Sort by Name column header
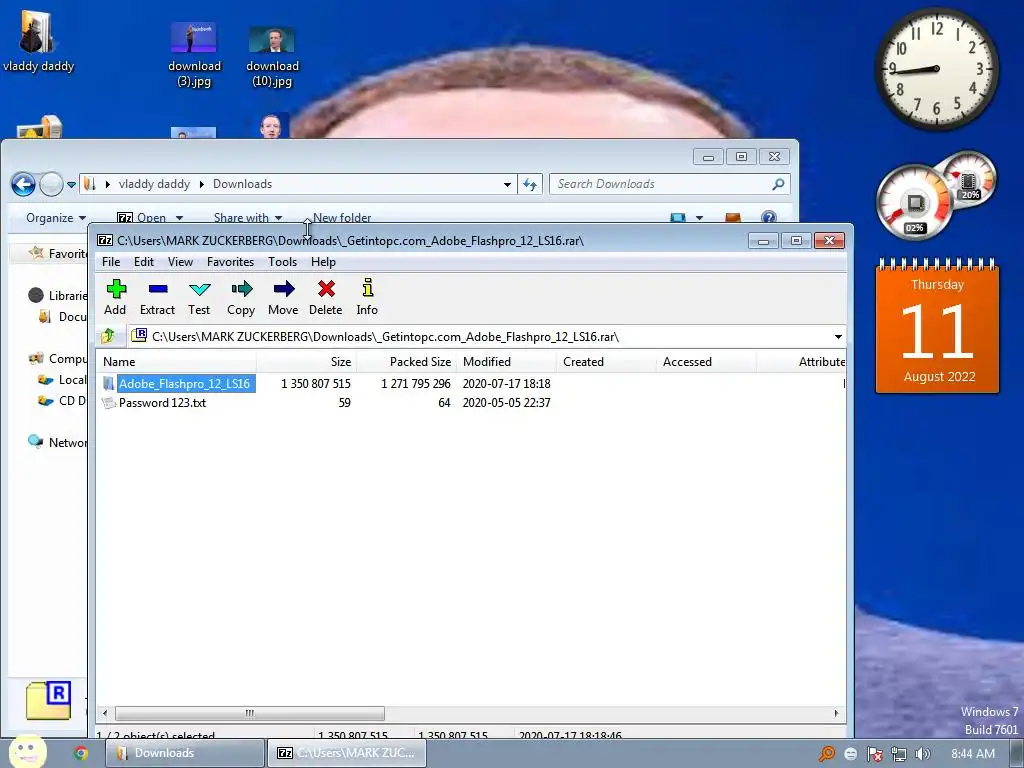The width and height of the screenshot is (1024, 768). pos(176,362)
